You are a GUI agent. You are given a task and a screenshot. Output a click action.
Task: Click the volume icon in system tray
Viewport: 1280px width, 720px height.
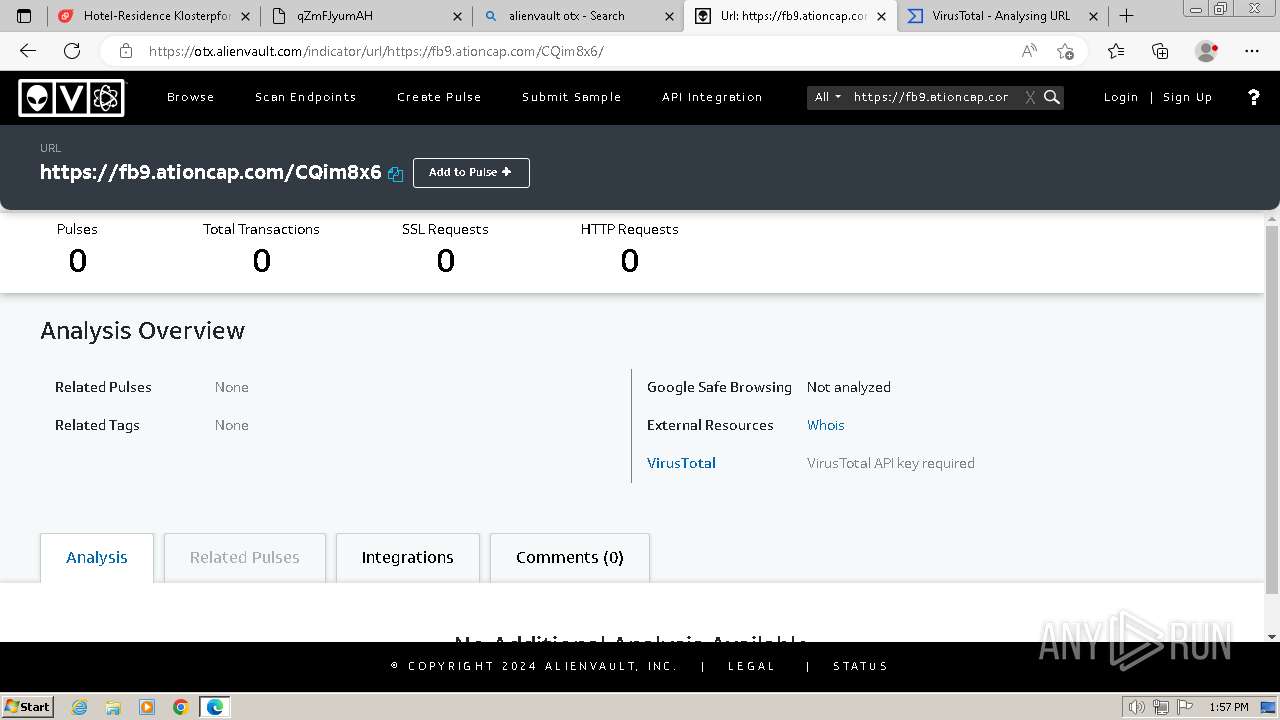tap(1137, 707)
